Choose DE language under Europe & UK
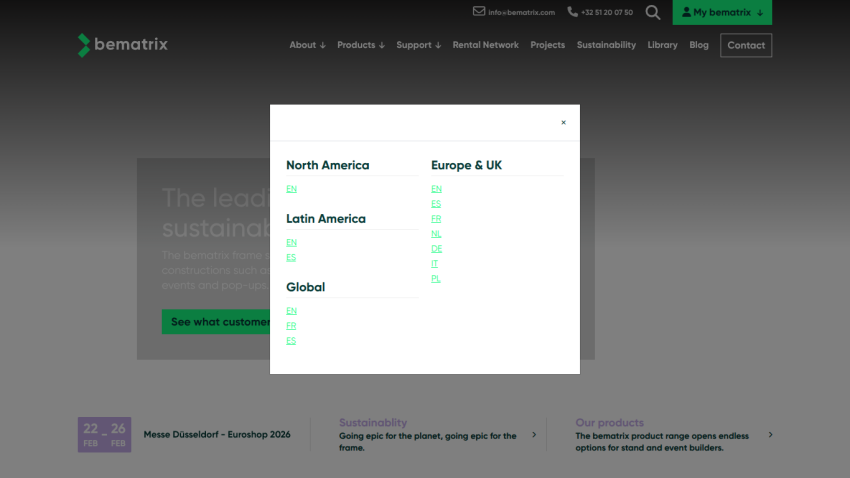This screenshot has height=478, width=850. tap(436, 248)
